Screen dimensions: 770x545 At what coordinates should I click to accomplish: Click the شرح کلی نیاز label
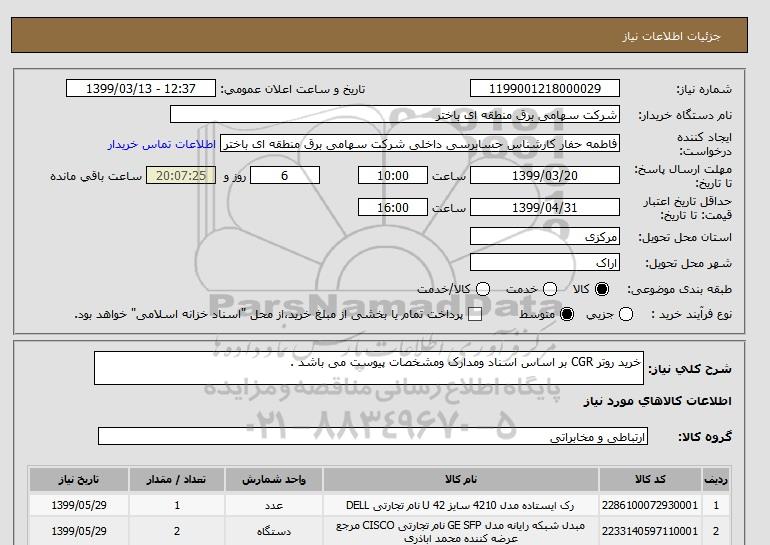pos(690,369)
